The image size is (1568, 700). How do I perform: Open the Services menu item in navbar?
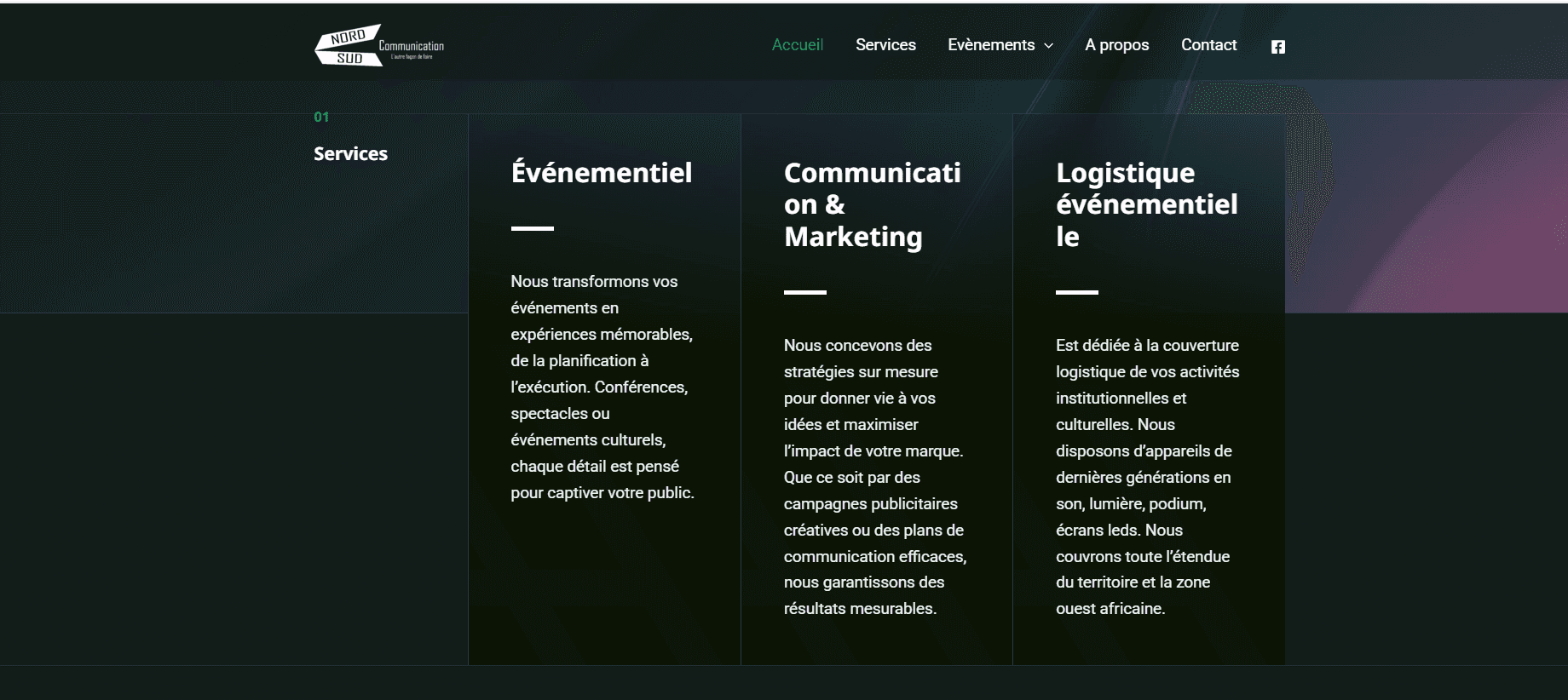click(885, 45)
